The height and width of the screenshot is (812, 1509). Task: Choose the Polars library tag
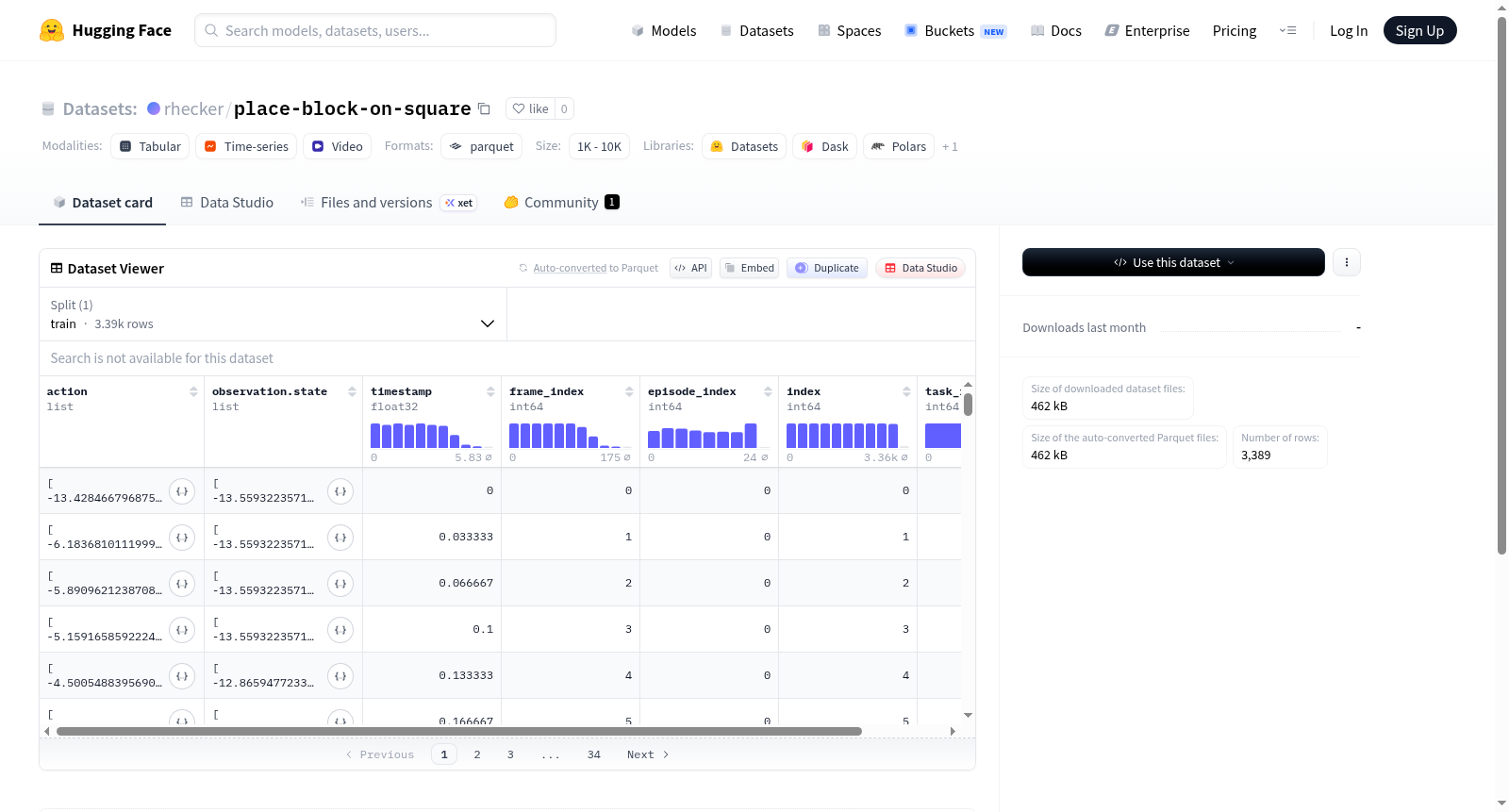(x=899, y=146)
